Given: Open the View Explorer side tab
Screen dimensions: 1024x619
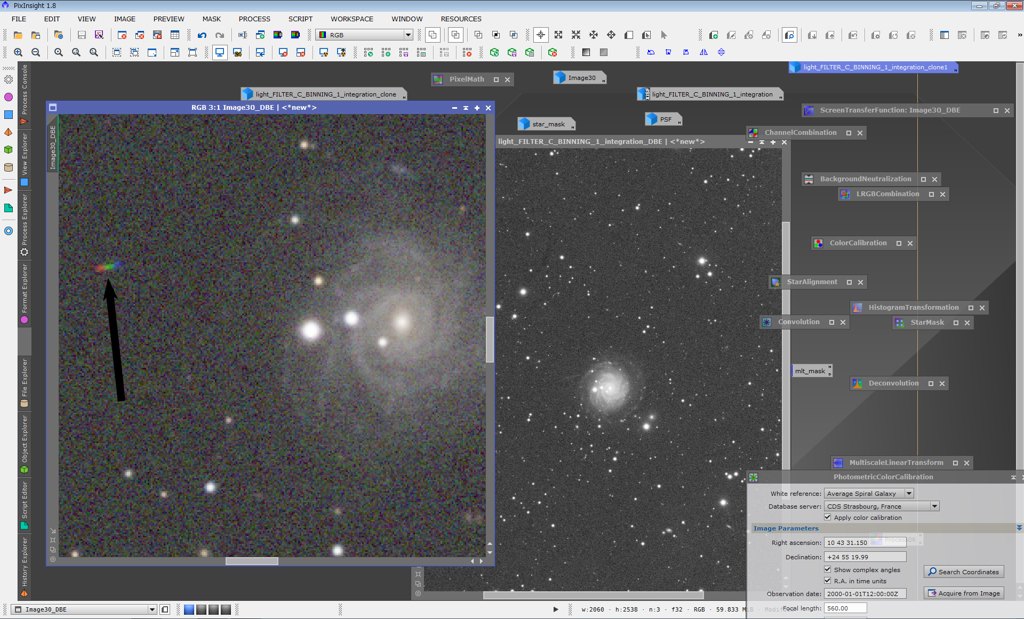Looking at the screenshot, I should (x=24, y=159).
